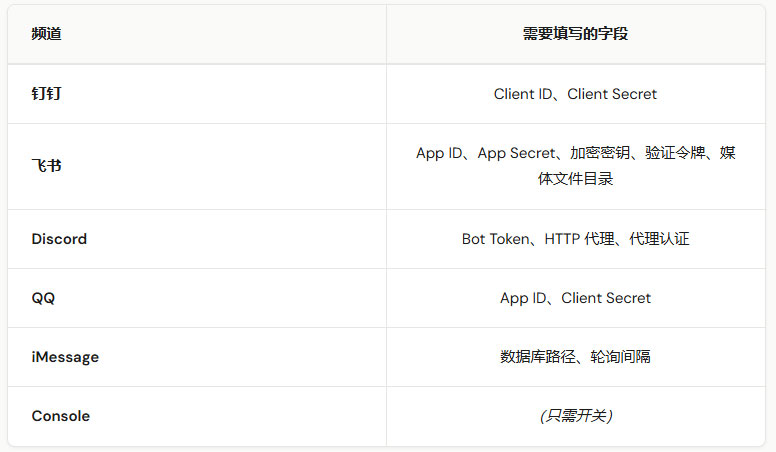Select the 飞书 channel name cell
Image resolution: width=776 pixels, height=452 pixels.
(46, 166)
